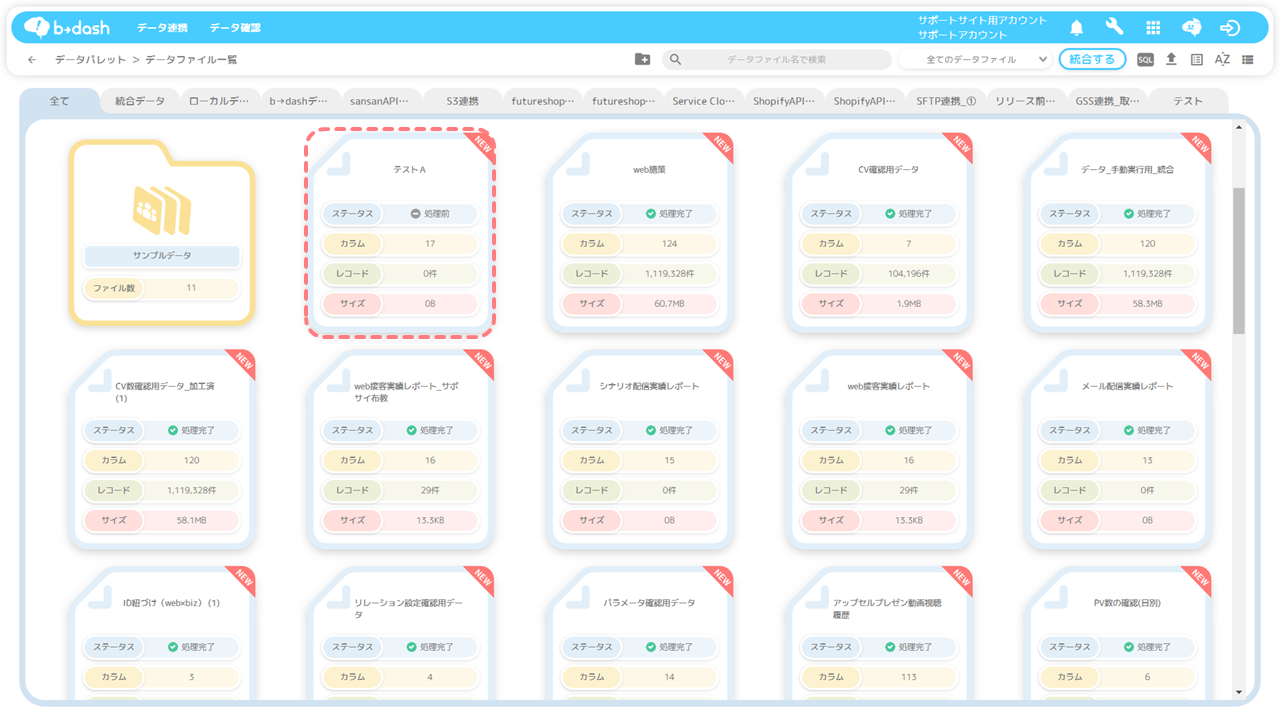The image size is (1280, 720).
Task: Click the file icon on web接客実績レポート card
Action: coord(818,380)
